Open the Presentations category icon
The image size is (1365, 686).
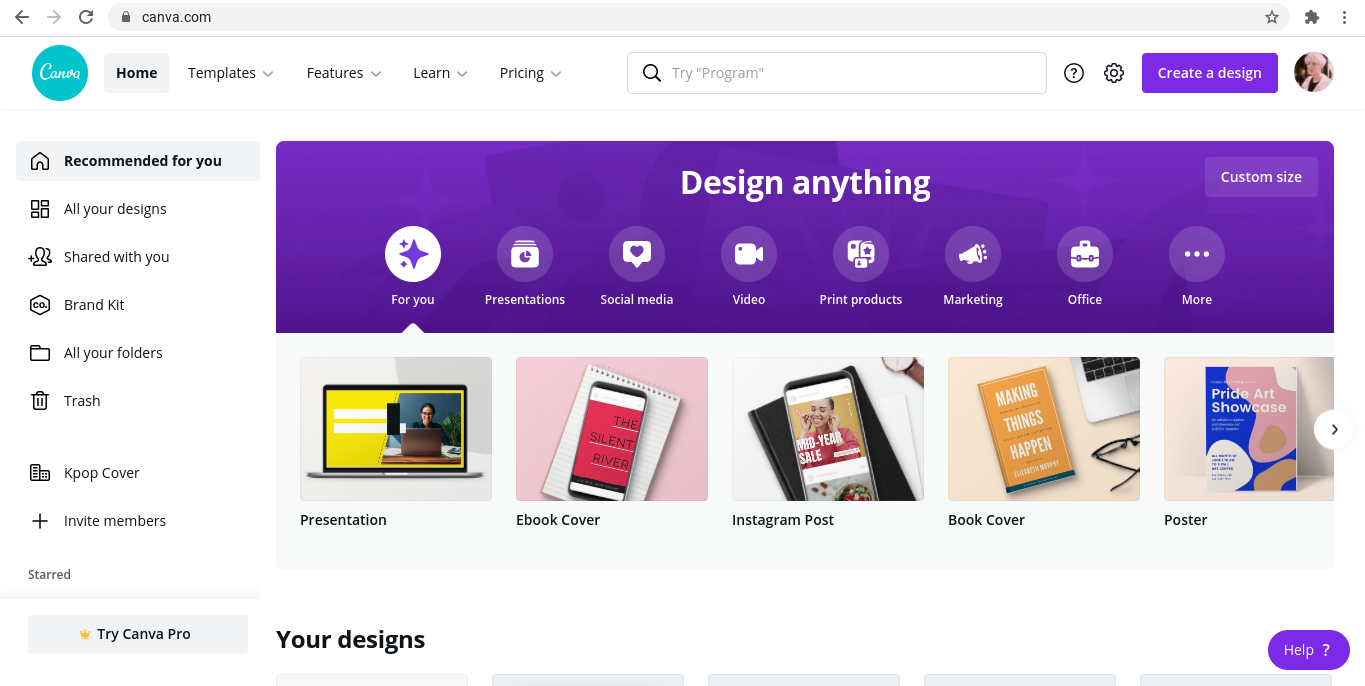click(x=525, y=254)
